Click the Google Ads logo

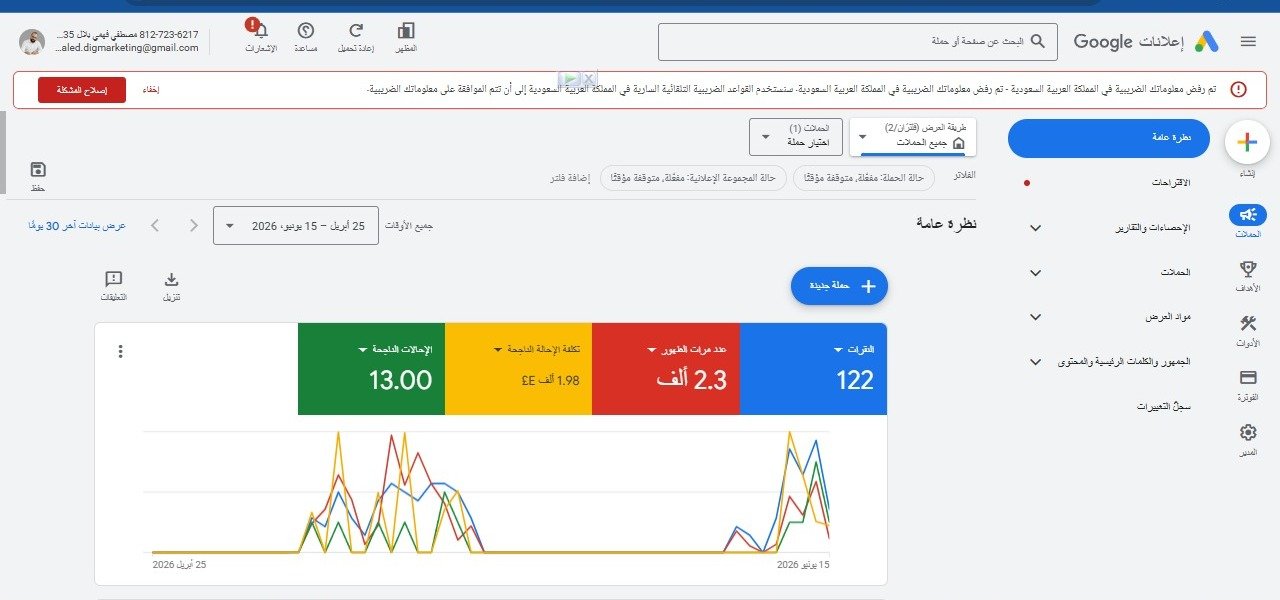(x=1207, y=41)
